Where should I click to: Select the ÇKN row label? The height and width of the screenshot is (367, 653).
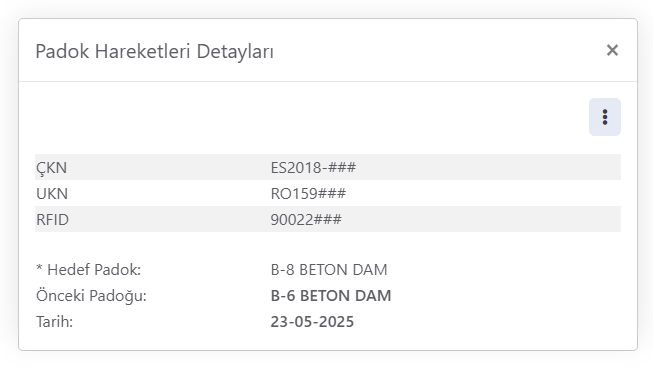click(52, 168)
